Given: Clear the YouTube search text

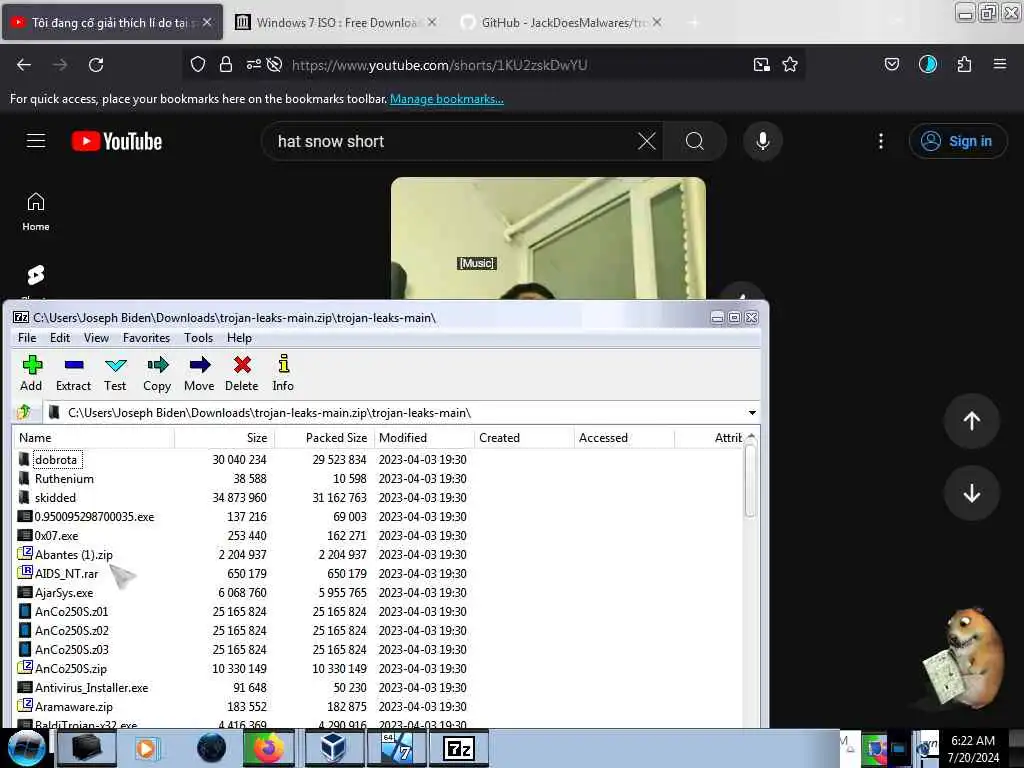Looking at the screenshot, I should pyautogui.click(x=647, y=141).
